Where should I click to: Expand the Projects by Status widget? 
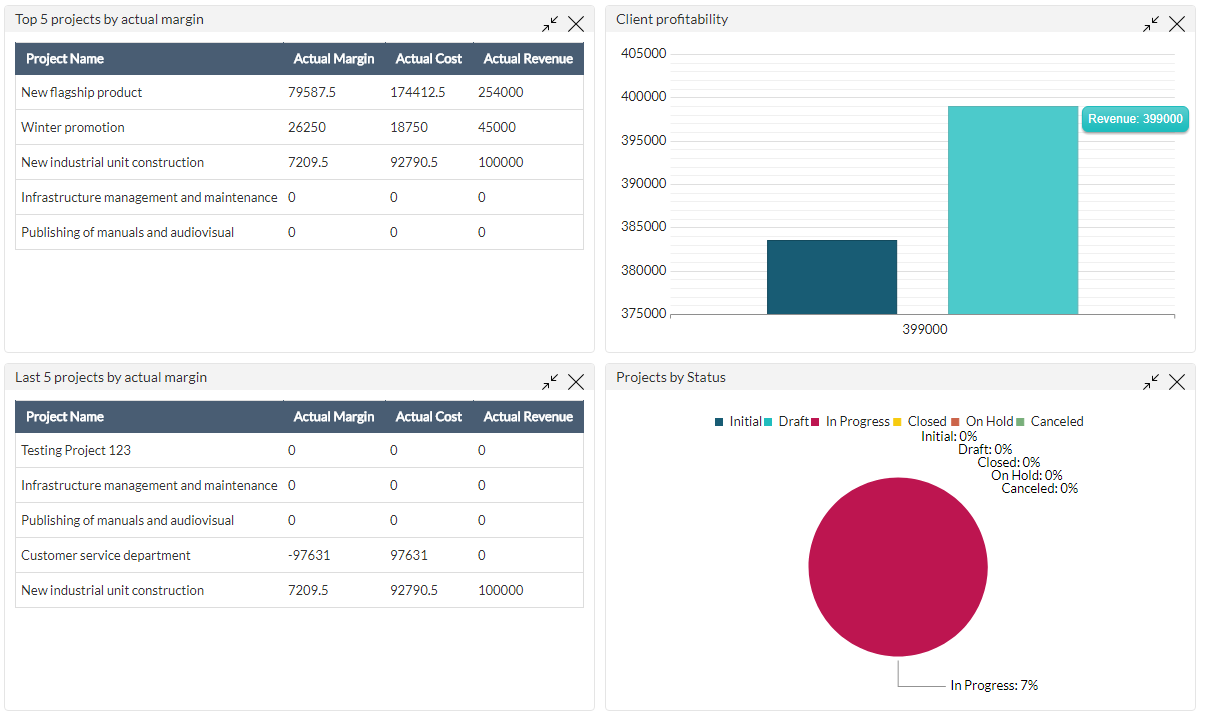[1150, 381]
